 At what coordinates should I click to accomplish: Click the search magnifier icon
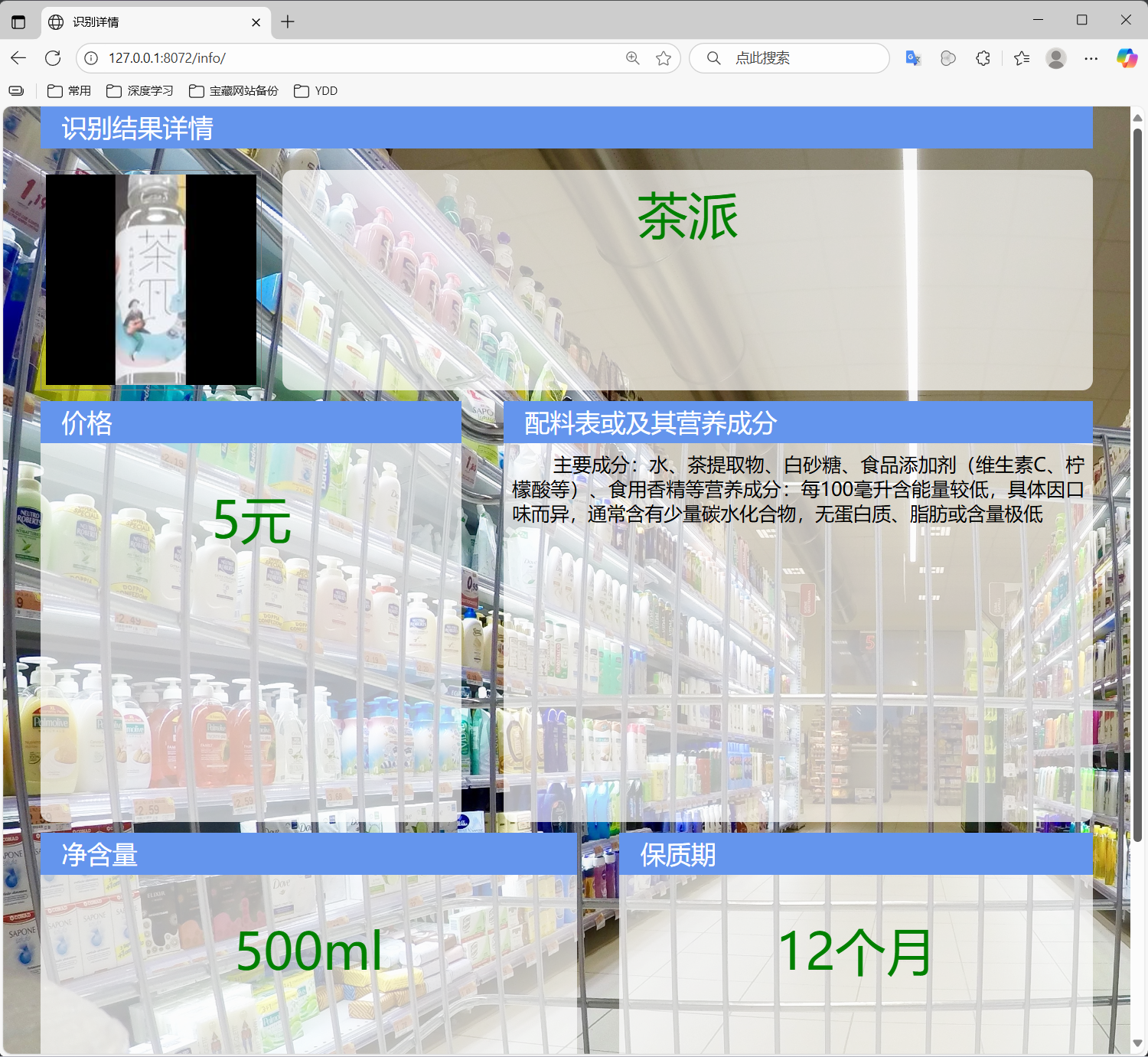713,58
